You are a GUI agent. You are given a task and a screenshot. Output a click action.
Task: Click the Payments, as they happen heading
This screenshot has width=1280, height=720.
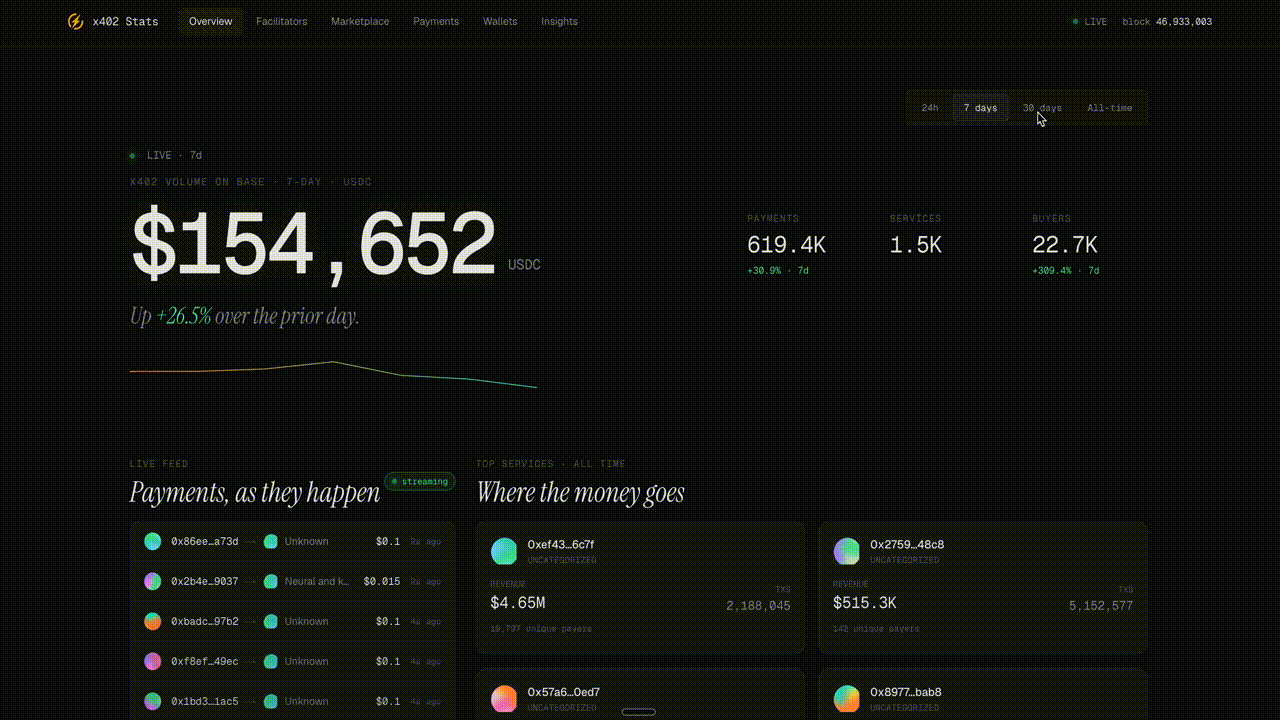pyautogui.click(x=255, y=492)
